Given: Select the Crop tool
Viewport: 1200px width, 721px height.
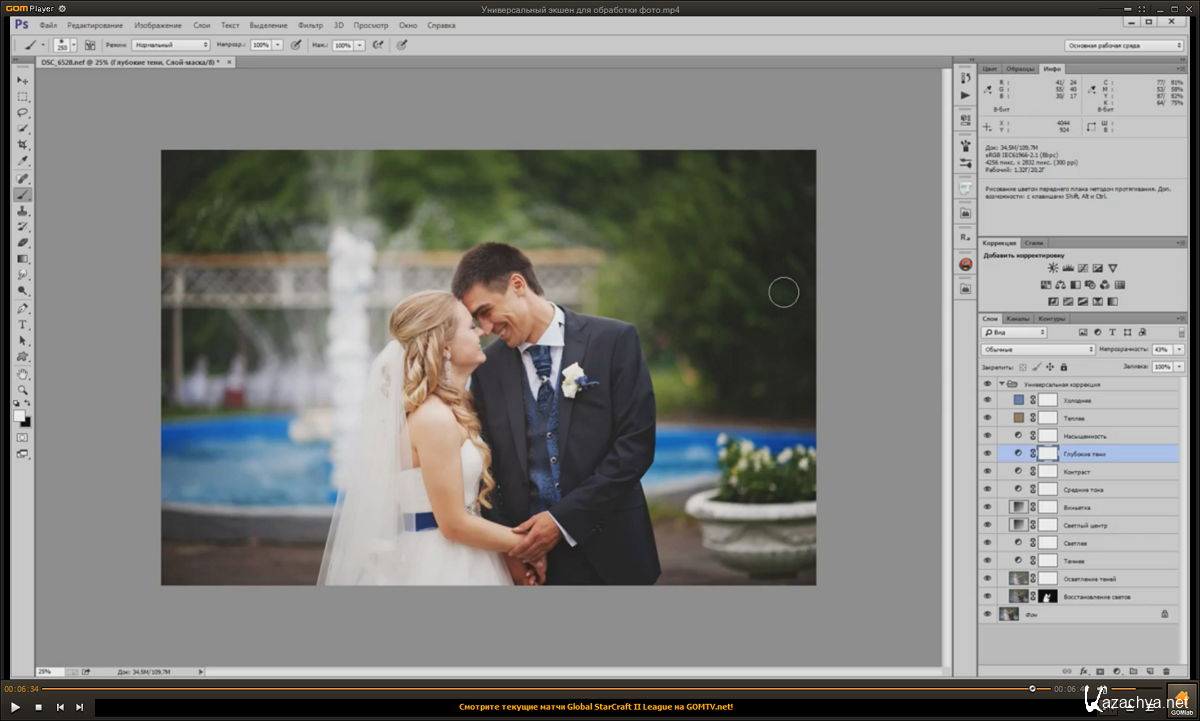Looking at the screenshot, I should [x=23, y=145].
